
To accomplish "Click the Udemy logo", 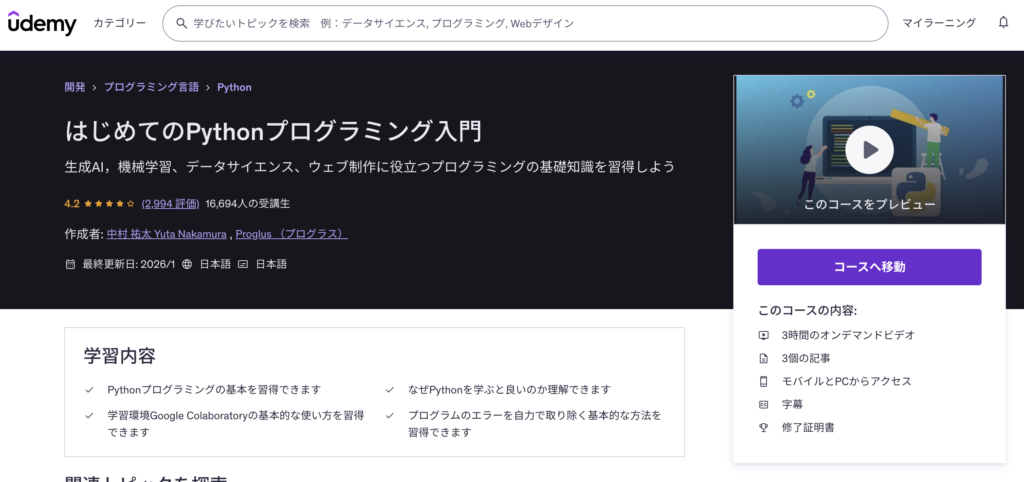I will (42, 23).
